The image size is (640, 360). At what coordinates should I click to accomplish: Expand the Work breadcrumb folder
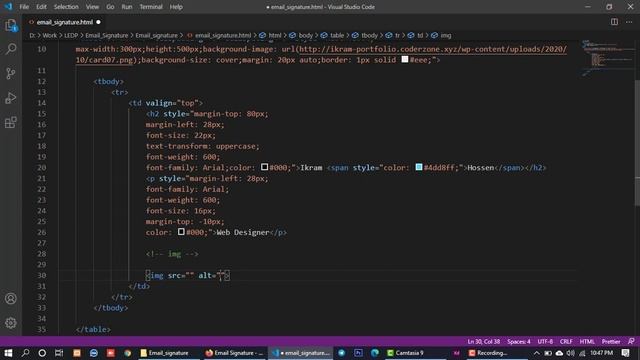click(x=50, y=36)
